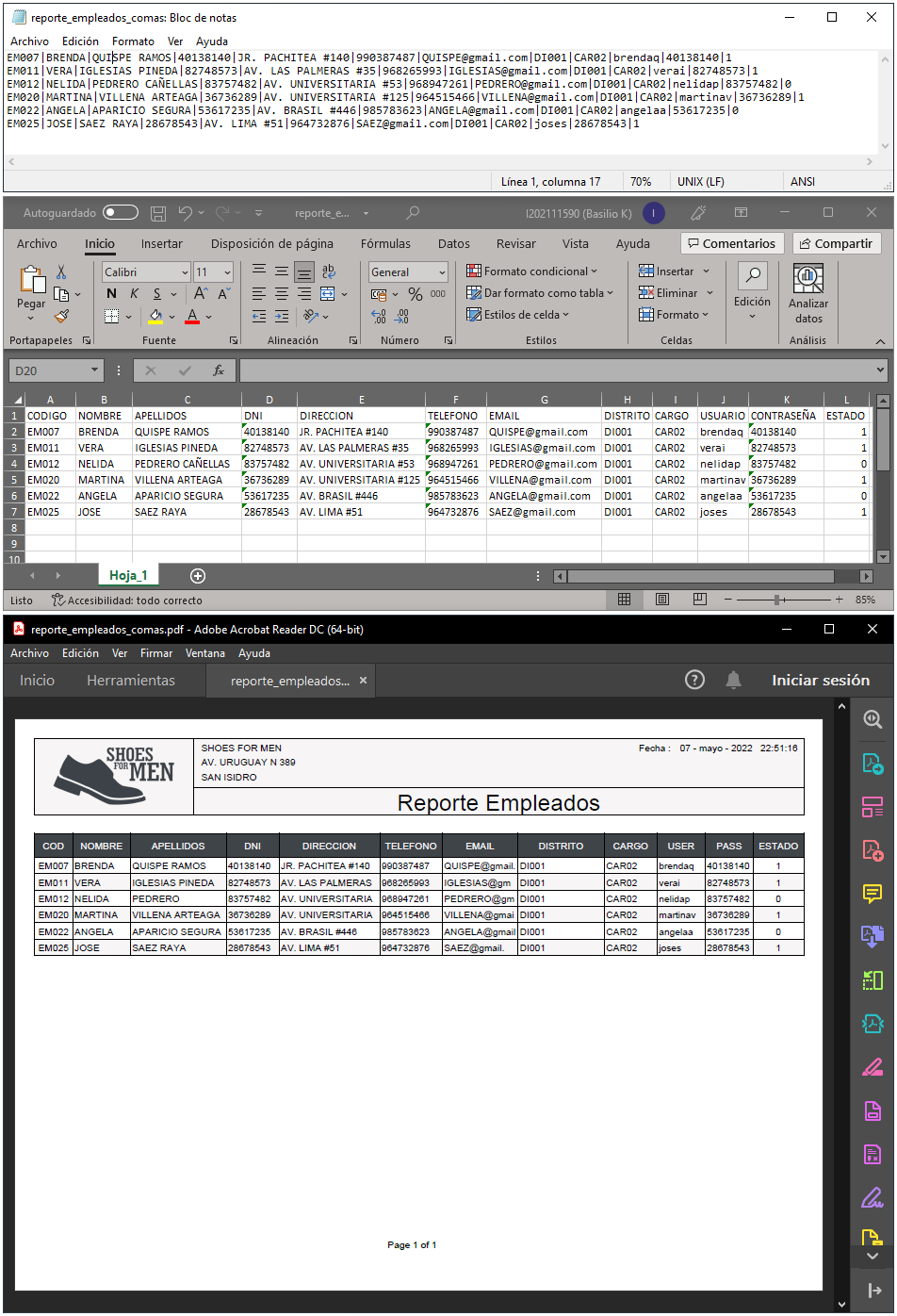Expand more tools chevron in Acrobat sidebar
The image size is (897, 1316).
pyautogui.click(x=873, y=1257)
